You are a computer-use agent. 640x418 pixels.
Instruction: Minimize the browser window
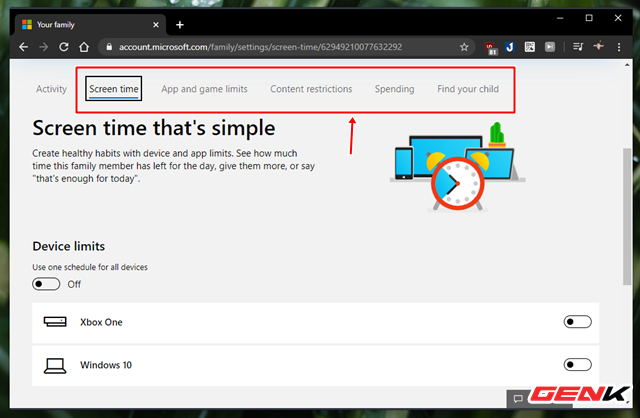560,18
